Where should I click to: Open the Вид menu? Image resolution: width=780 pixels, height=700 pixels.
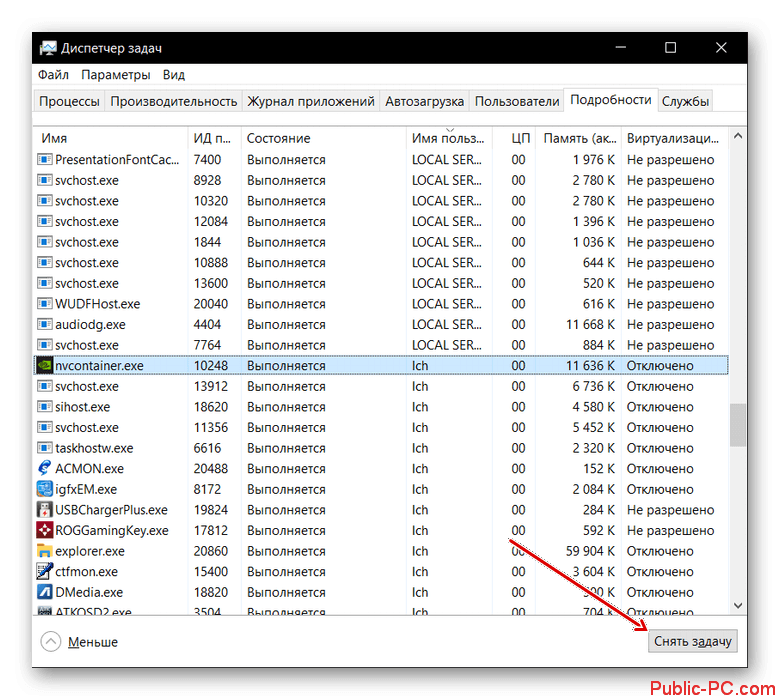click(174, 75)
